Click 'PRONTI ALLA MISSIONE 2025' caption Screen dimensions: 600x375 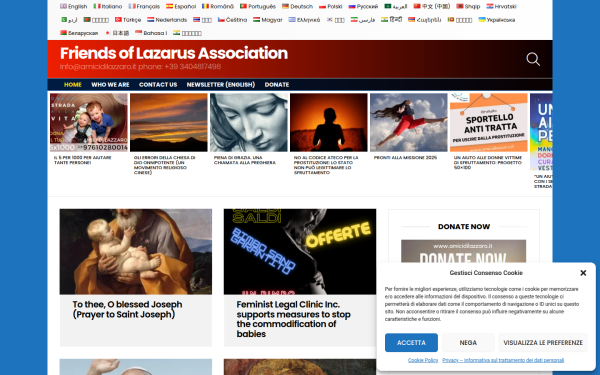[405, 158]
